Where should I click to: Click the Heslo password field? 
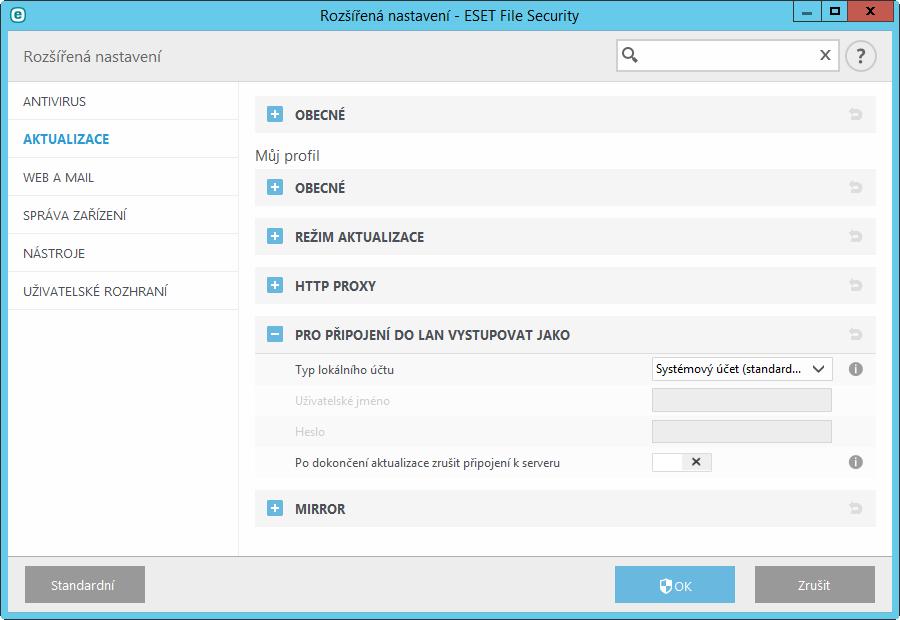(742, 431)
